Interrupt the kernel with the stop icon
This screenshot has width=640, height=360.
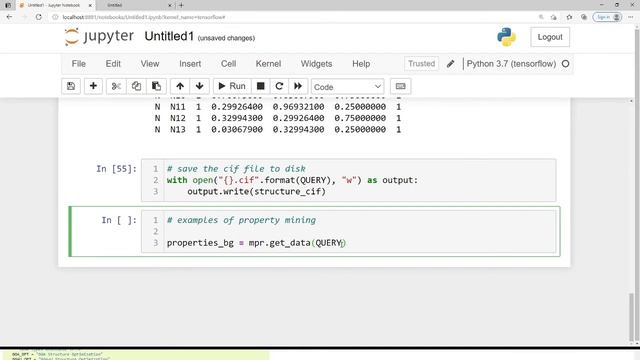click(x=260, y=86)
